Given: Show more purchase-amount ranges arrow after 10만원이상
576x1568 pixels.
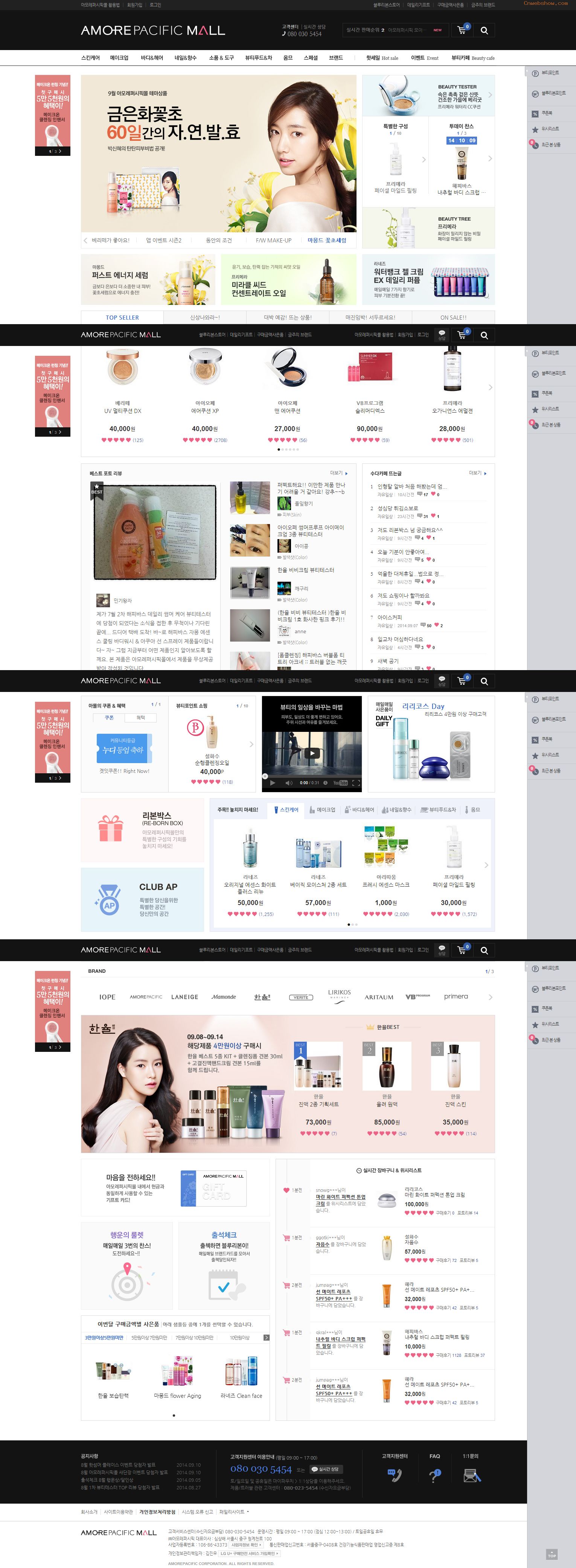Looking at the screenshot, I should (266, 1337).
